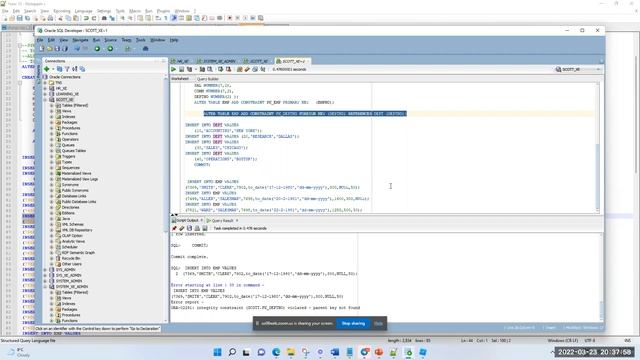Open PowerPoint from the taskbar

[x=379, y=352]
